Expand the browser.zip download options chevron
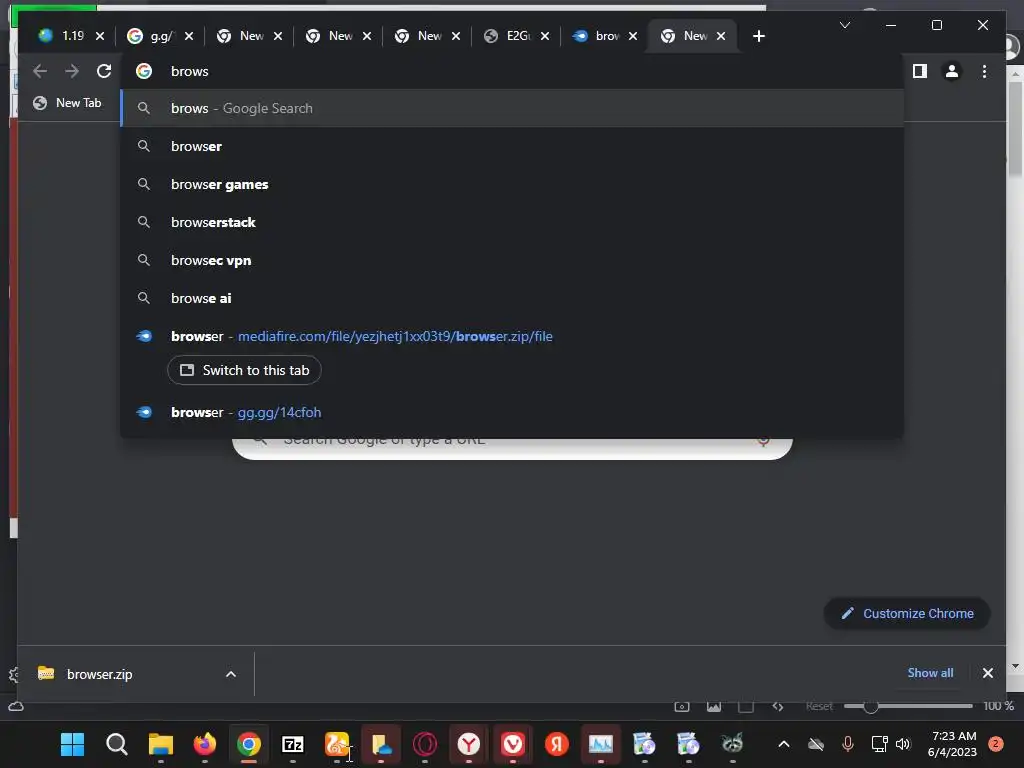 click(x=231, y=674)
